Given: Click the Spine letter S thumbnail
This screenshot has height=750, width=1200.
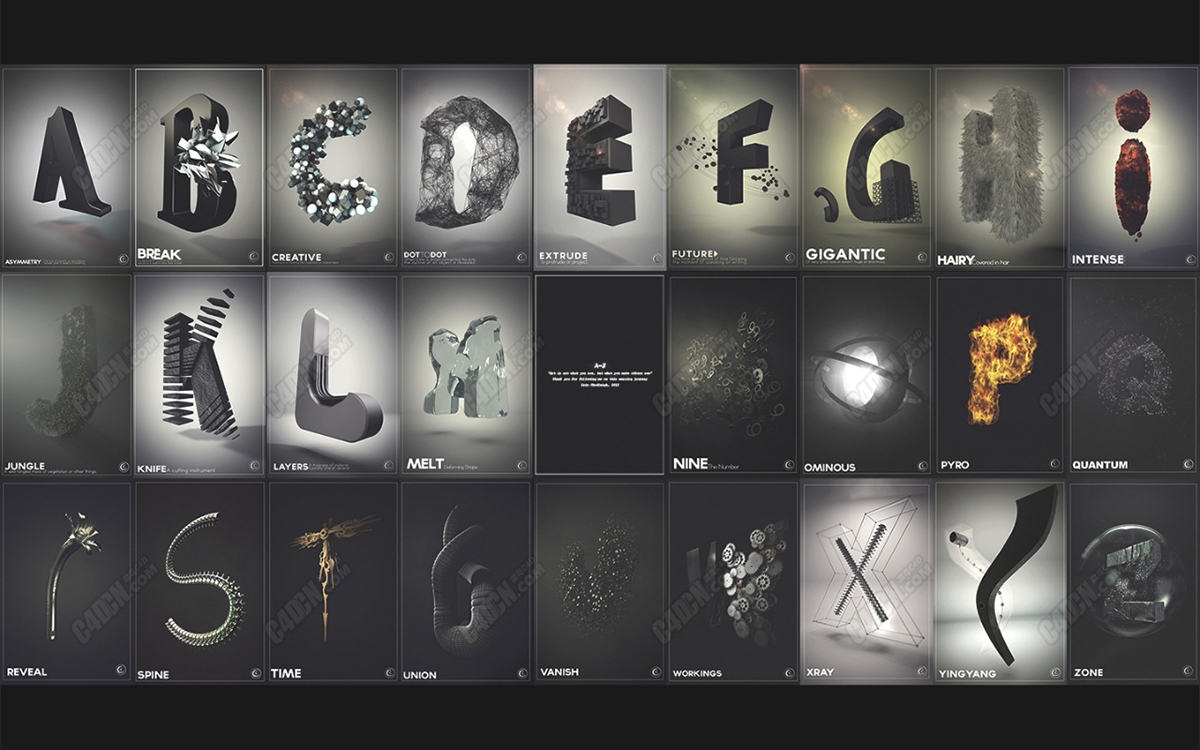Looking at the screenshot, I should point(199,582).
